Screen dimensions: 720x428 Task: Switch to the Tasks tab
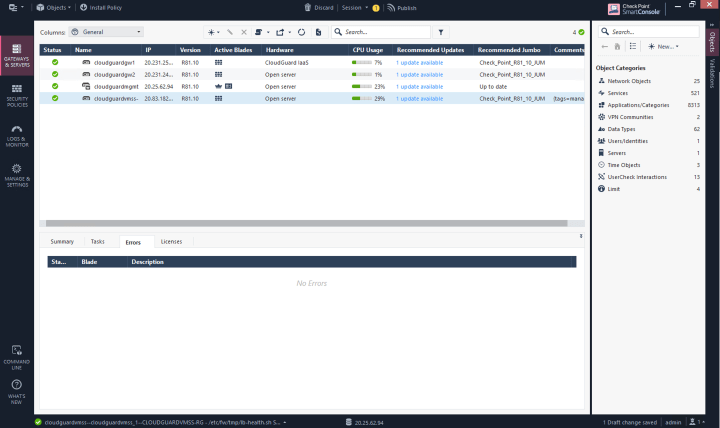(97, 242)
